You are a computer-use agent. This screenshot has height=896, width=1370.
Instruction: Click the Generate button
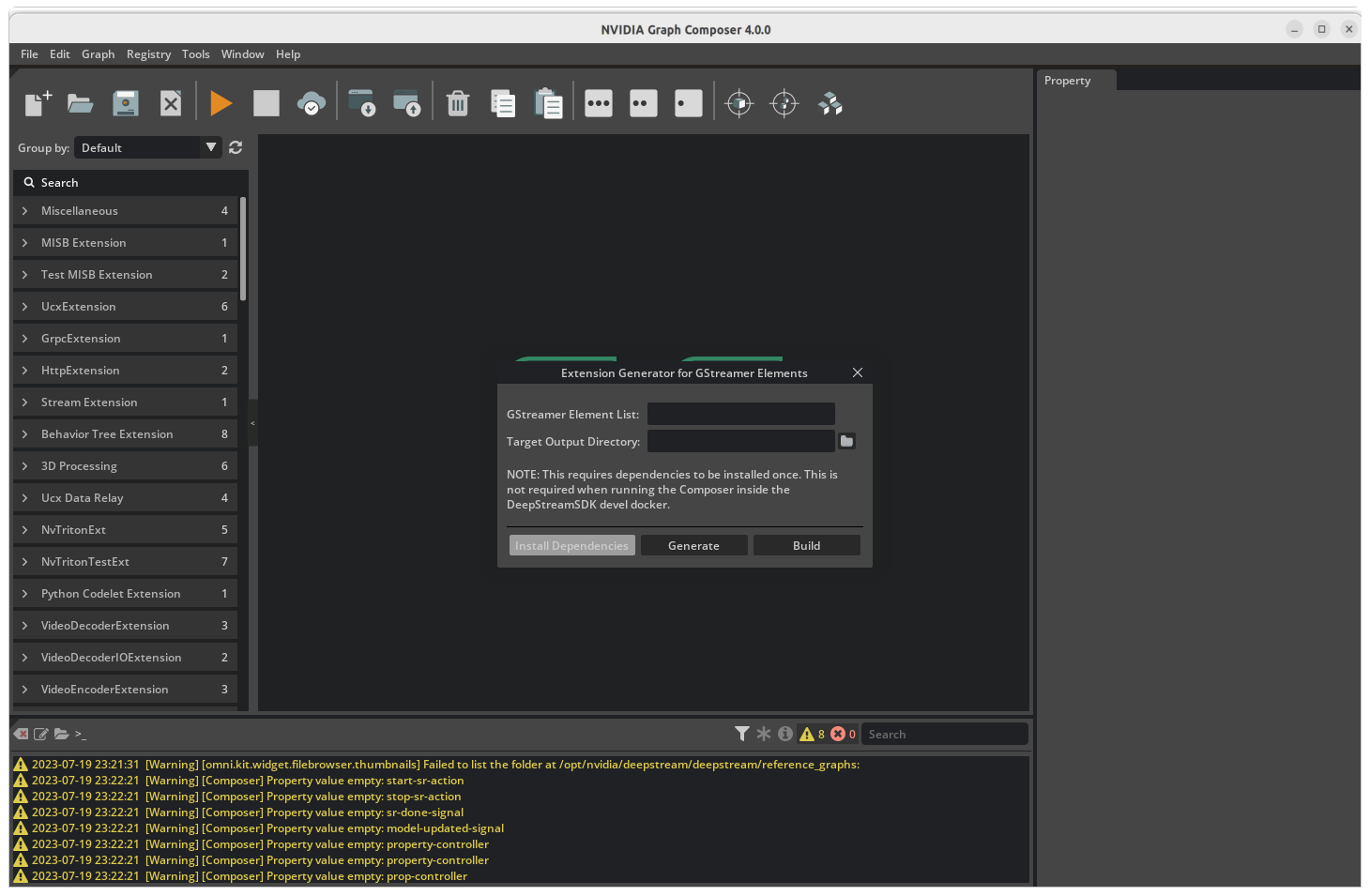tap(693, 545)
